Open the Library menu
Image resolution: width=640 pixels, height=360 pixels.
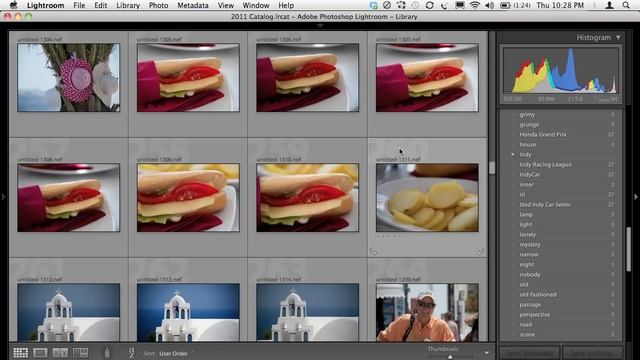click(x=128, y=5)
